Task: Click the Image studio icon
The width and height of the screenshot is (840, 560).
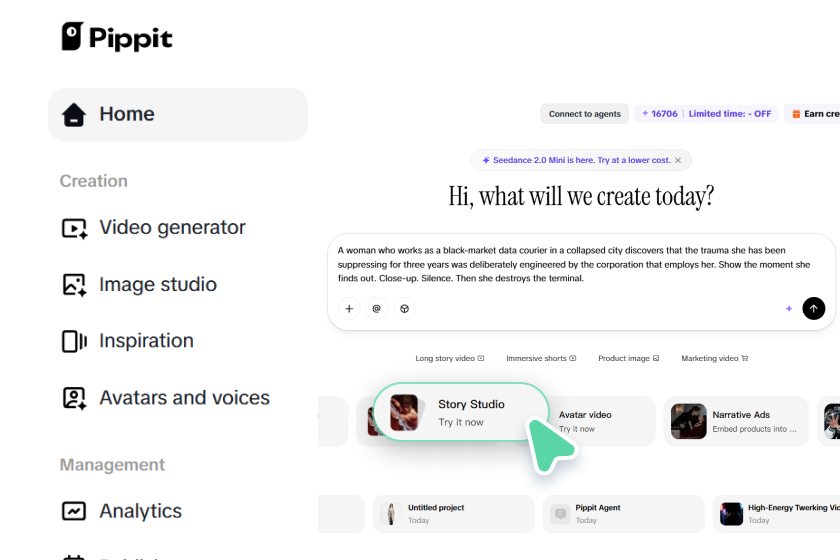Action: pos(74,285)
